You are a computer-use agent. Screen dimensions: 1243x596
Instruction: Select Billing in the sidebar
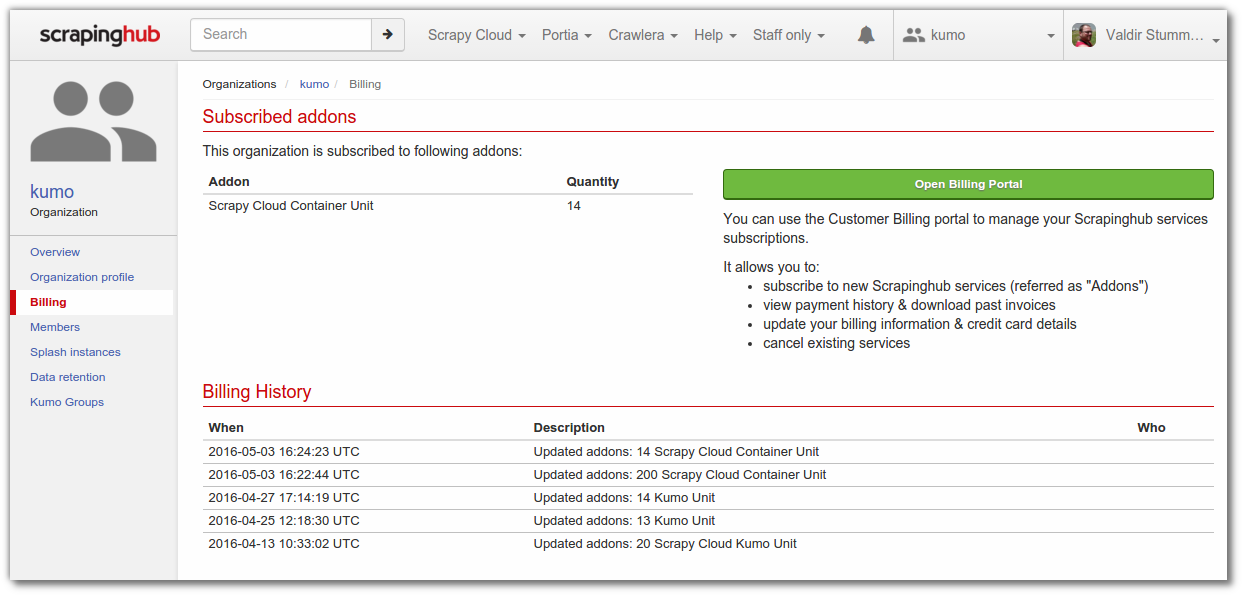click(48, 302)
